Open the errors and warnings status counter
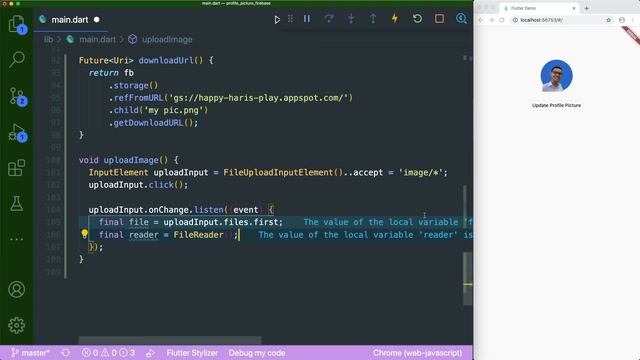This screenshot has height=360, width=640. tap(108, 353)
